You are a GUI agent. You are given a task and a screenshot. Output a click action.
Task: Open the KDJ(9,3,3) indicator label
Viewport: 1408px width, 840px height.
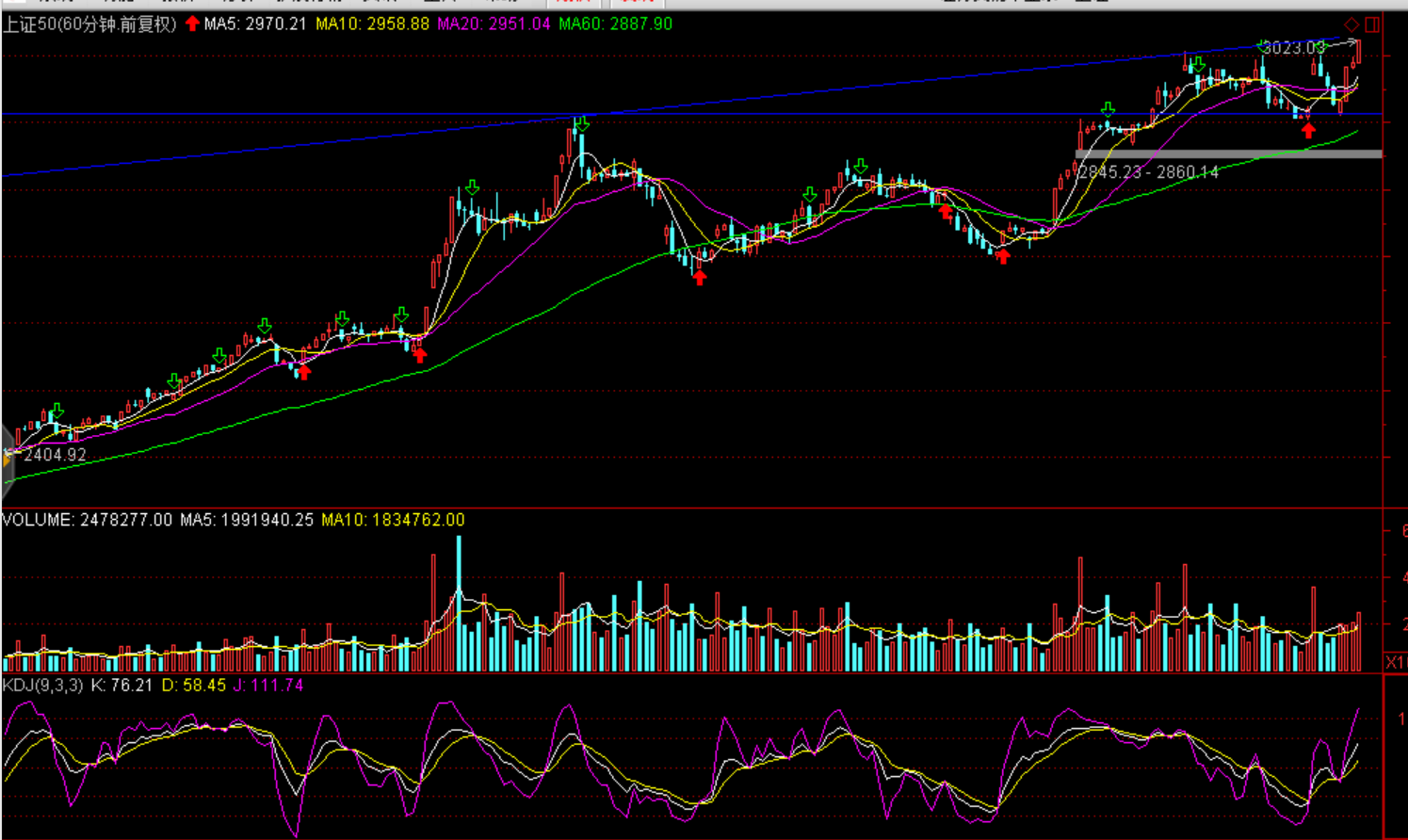pyautogui.click(x=42, y=686)
